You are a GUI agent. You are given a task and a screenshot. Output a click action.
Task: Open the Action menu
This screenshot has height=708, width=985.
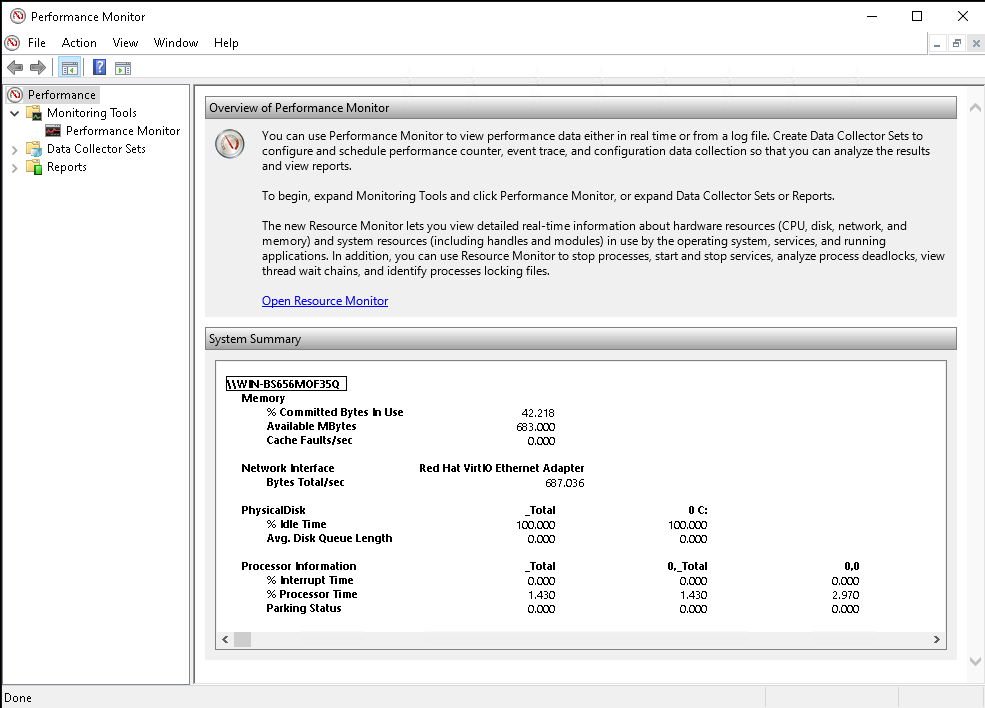[x=79, y=43]
